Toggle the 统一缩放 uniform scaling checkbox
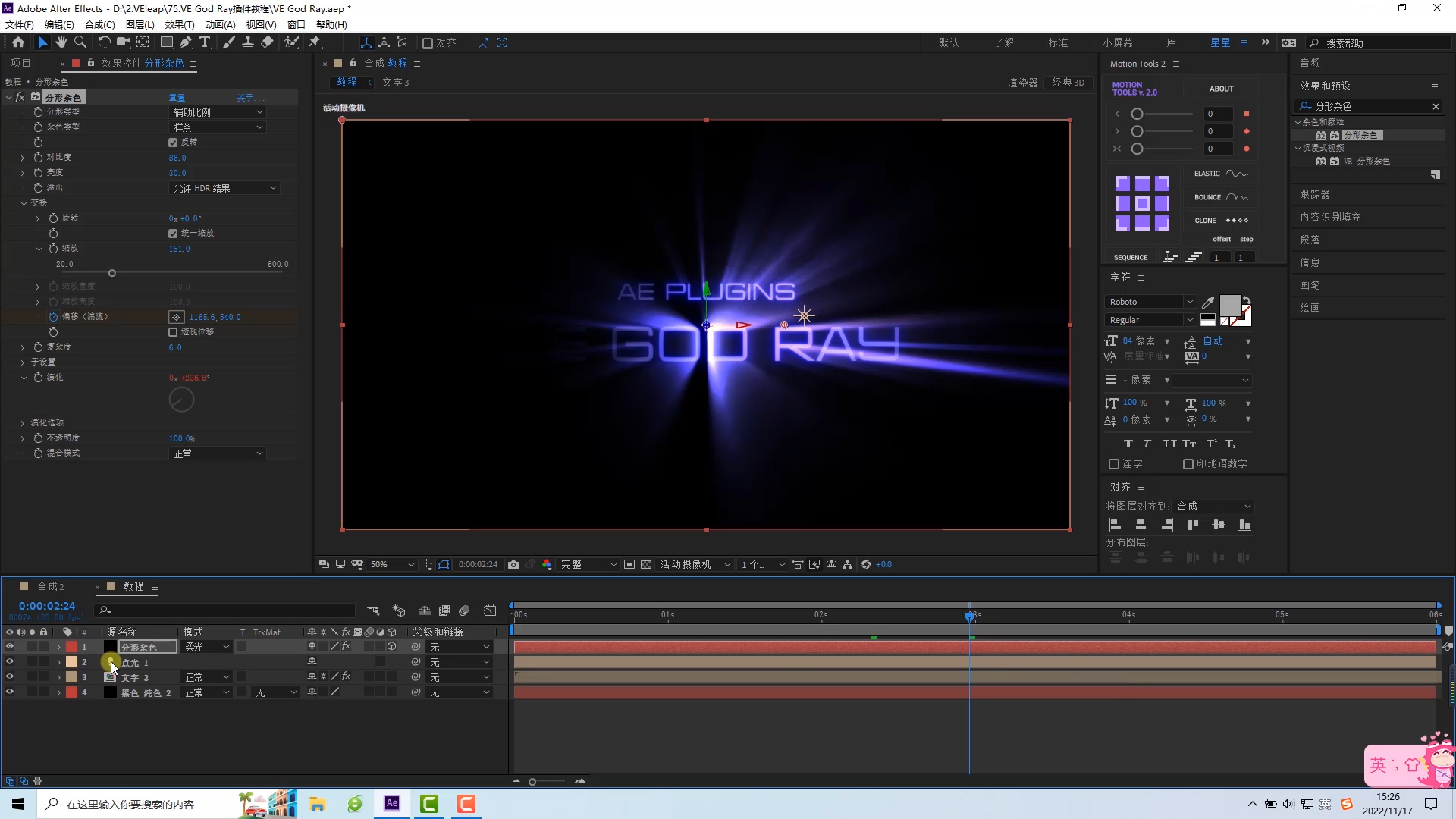1456x819 pixels. [x=173, y=234]
